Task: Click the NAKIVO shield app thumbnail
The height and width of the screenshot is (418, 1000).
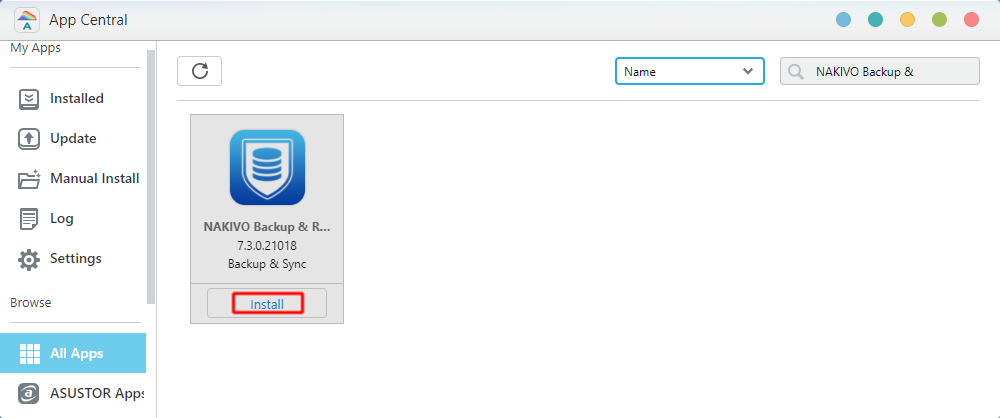Action: click(267, 168)
